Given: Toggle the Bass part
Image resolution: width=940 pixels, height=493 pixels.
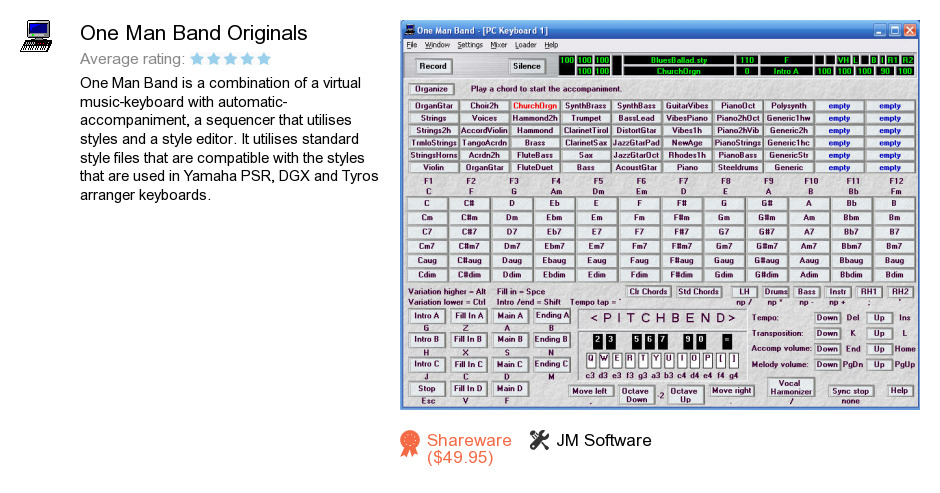Looking at the screenshot, I should pos(806,291).
